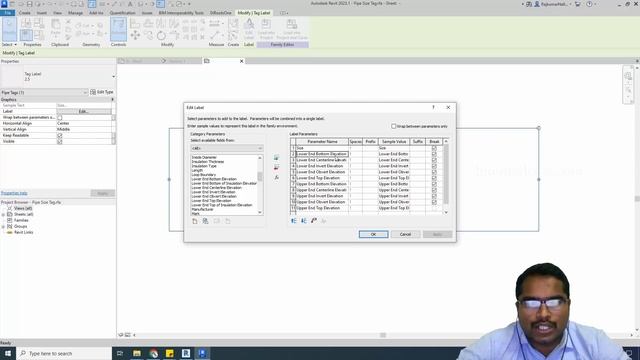640x360 pixels.
Task: Click the Rotate tool in Modify panel
Action: [x=161, y=35]
